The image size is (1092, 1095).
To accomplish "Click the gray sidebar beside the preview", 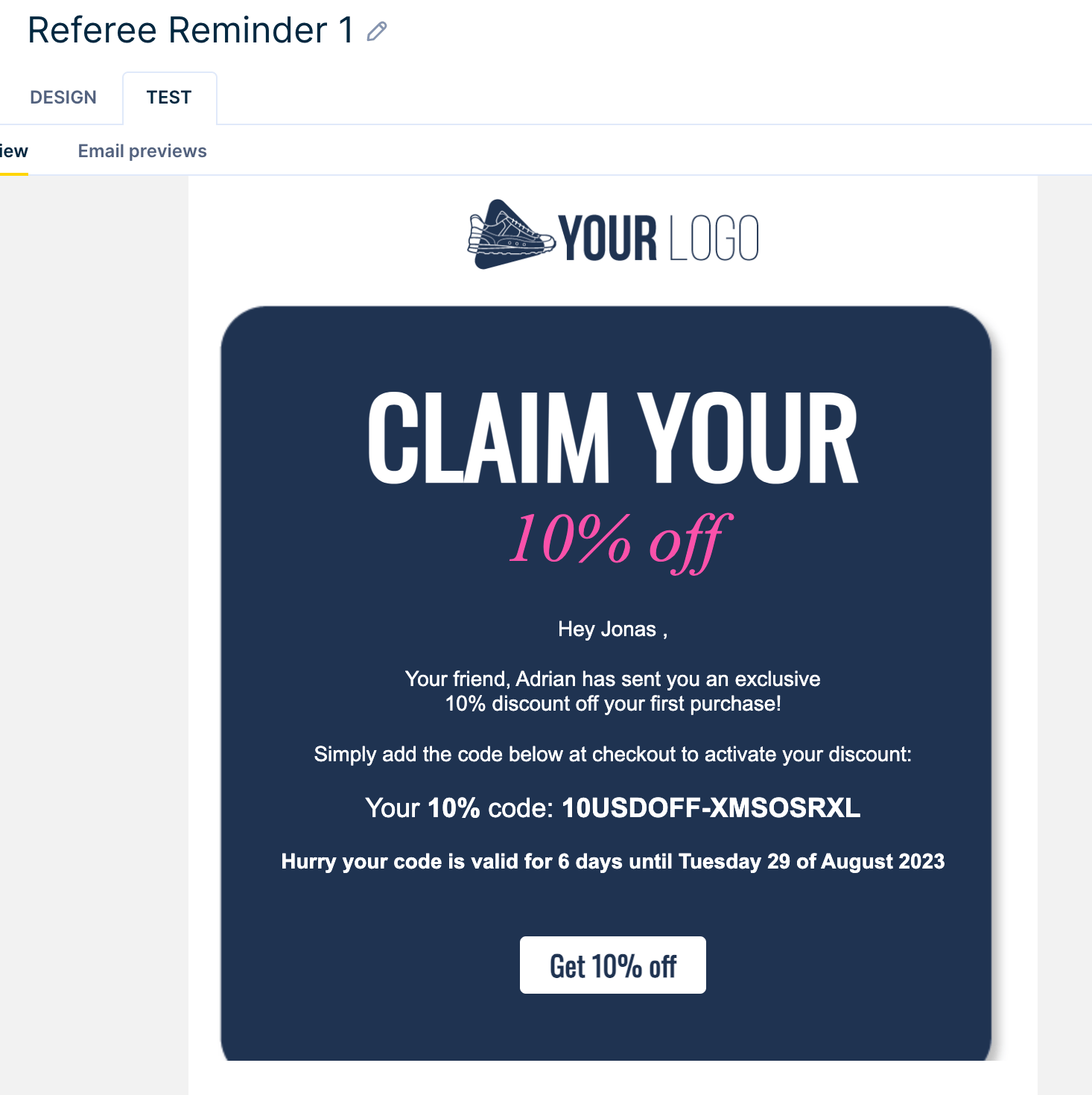I will (x=93, y=596).
